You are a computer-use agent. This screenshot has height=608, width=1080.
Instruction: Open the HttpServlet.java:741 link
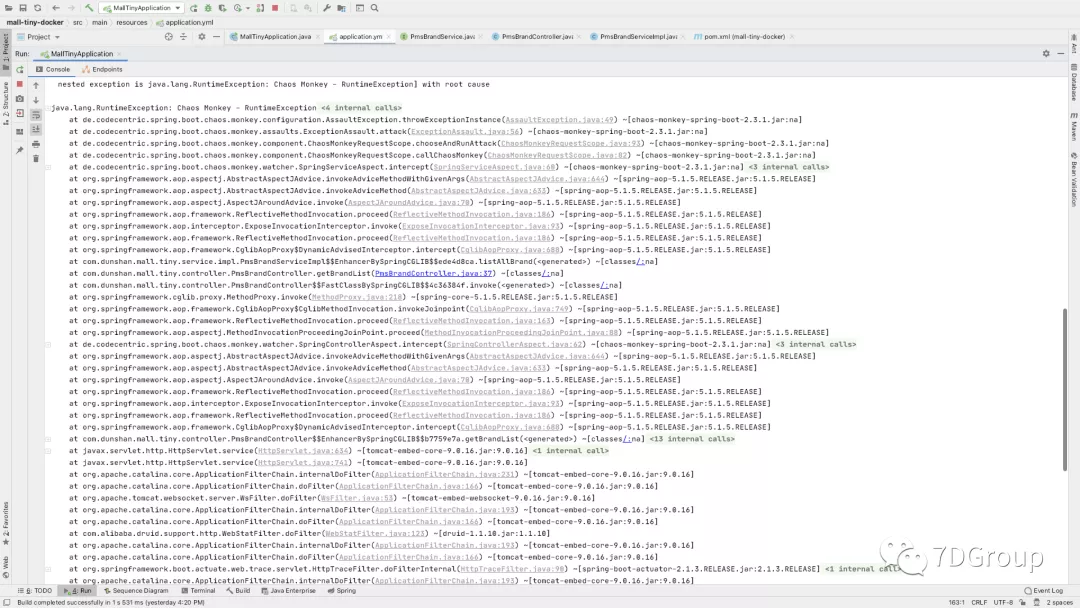point(303,462)
